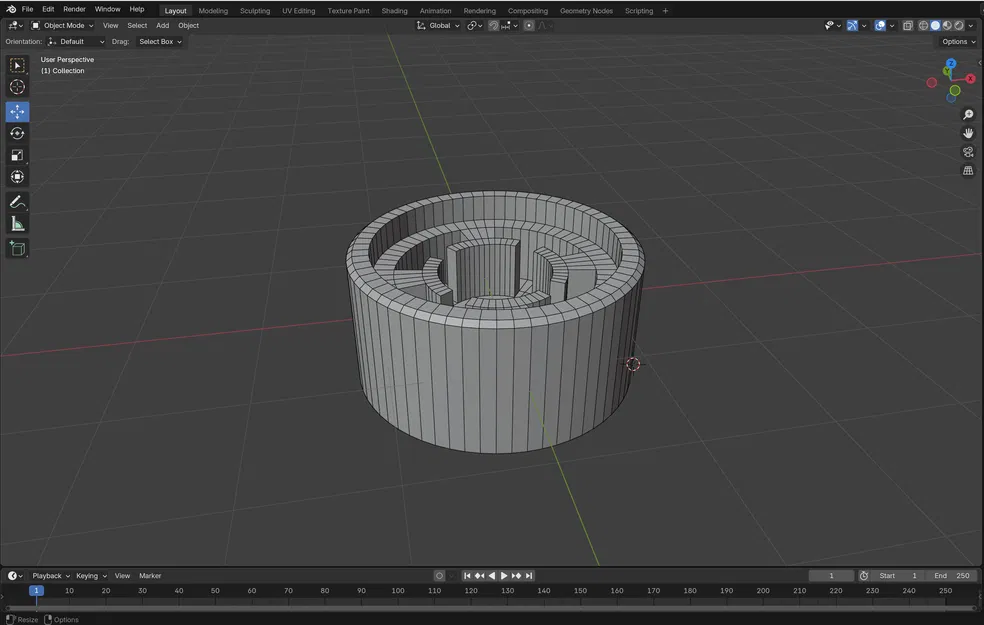
Task: Pick the Annotate pencil tool
Action: click(17, 202)
